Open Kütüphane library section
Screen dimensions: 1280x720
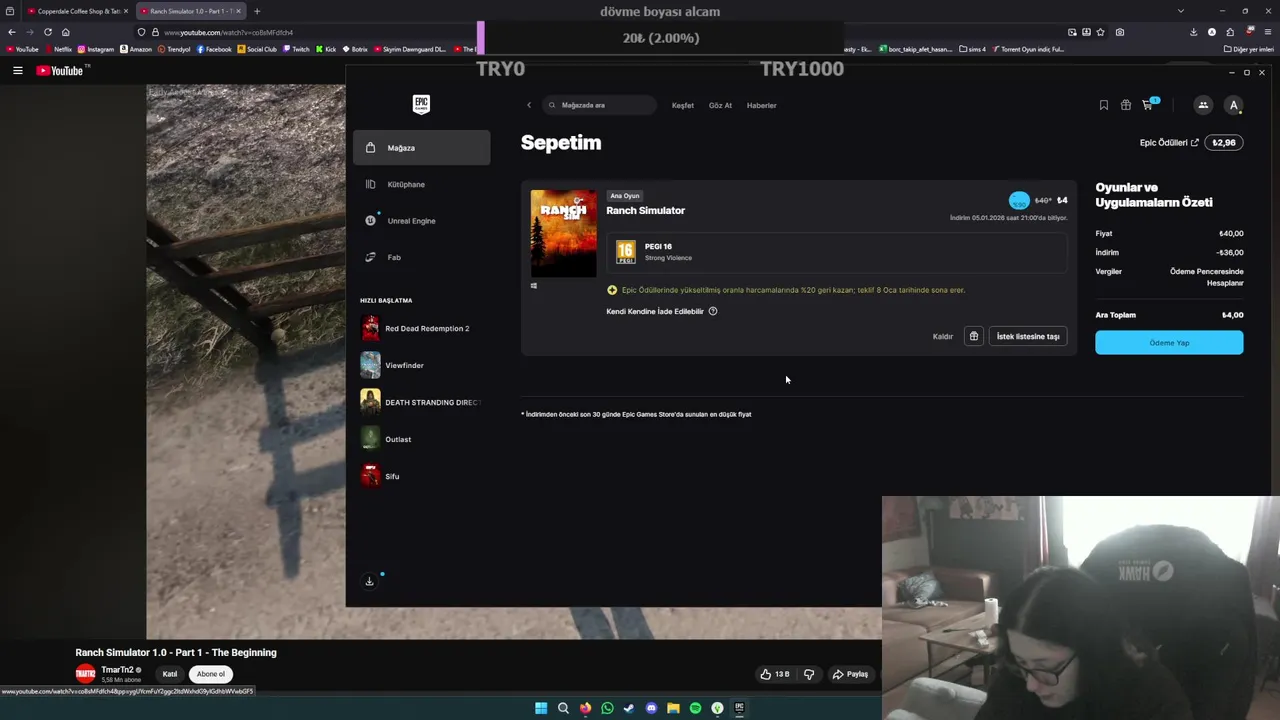tap(421, 184)
